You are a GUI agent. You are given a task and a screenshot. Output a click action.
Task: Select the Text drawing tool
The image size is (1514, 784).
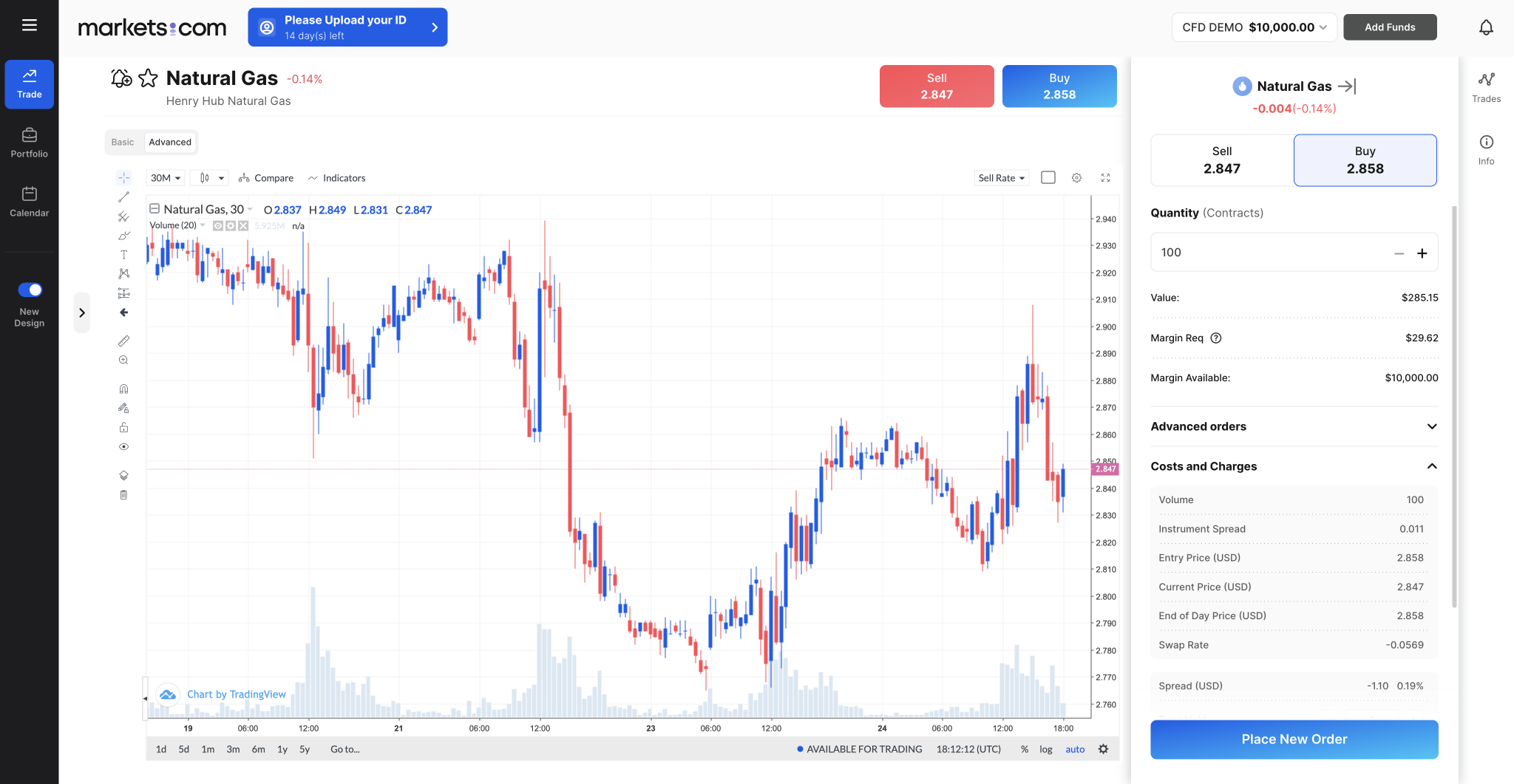[123, 254]
